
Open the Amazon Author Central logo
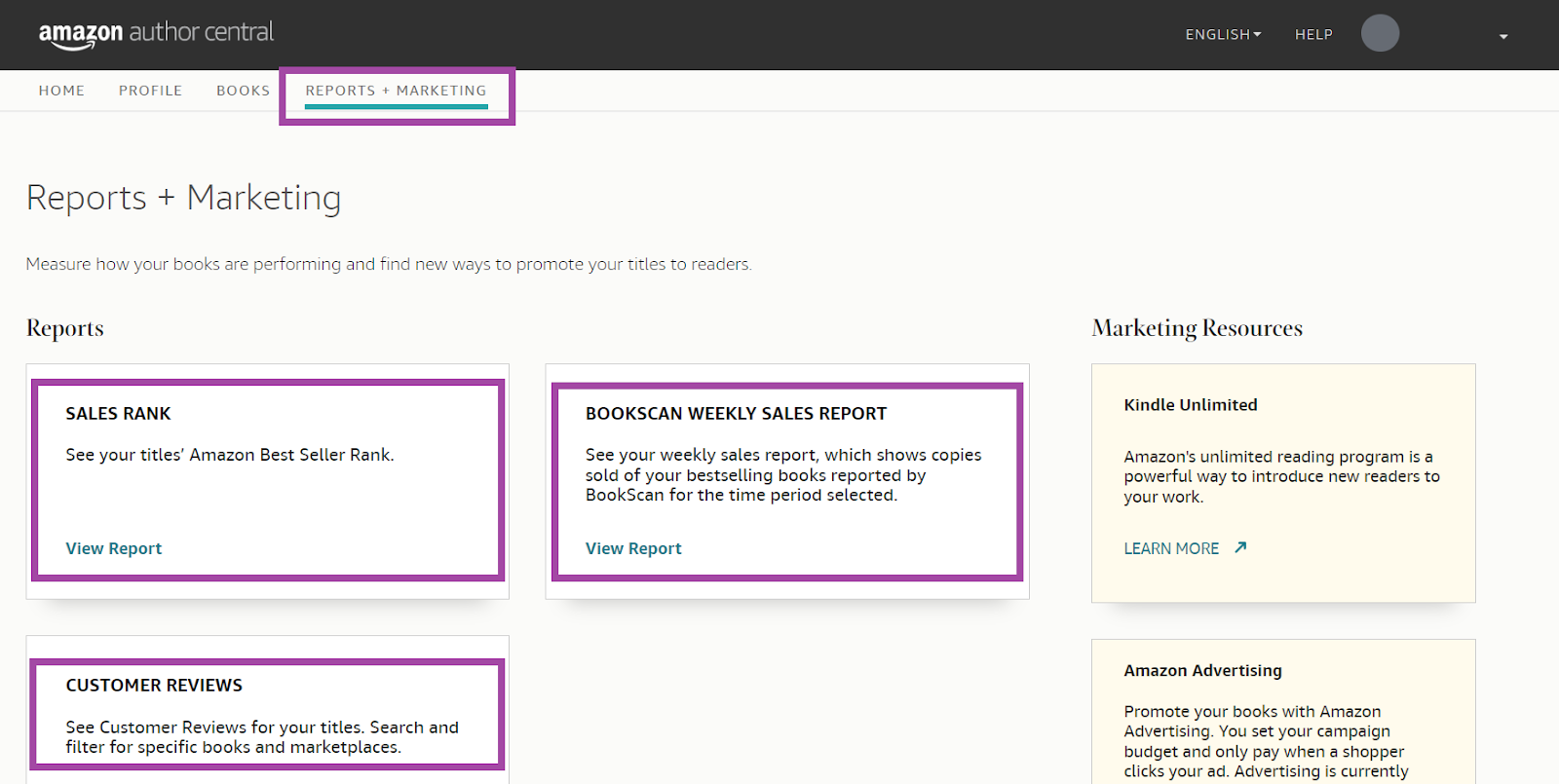tap(156, 34)
